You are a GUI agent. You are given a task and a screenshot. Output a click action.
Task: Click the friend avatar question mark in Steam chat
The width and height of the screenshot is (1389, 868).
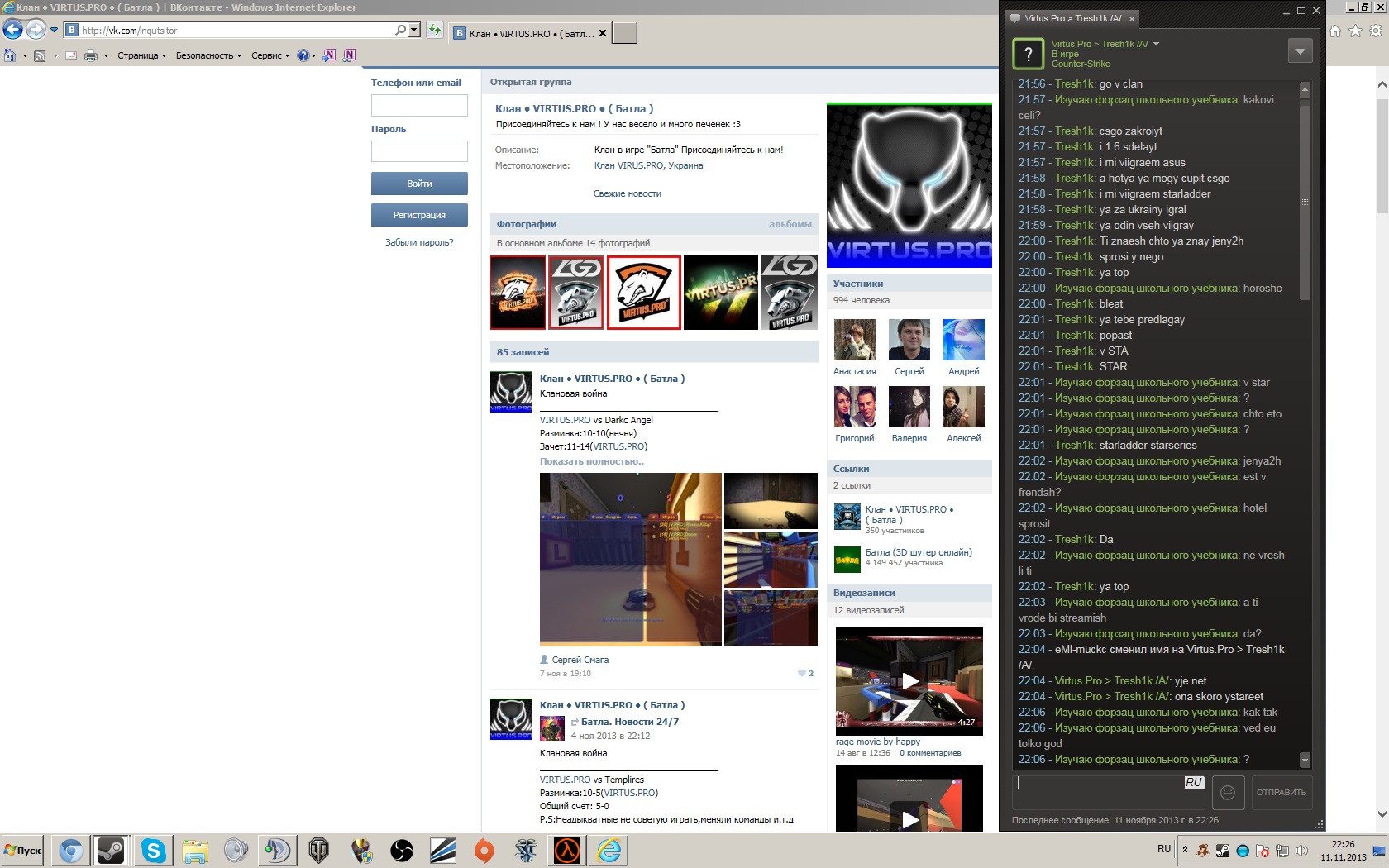click(1028, 55)
